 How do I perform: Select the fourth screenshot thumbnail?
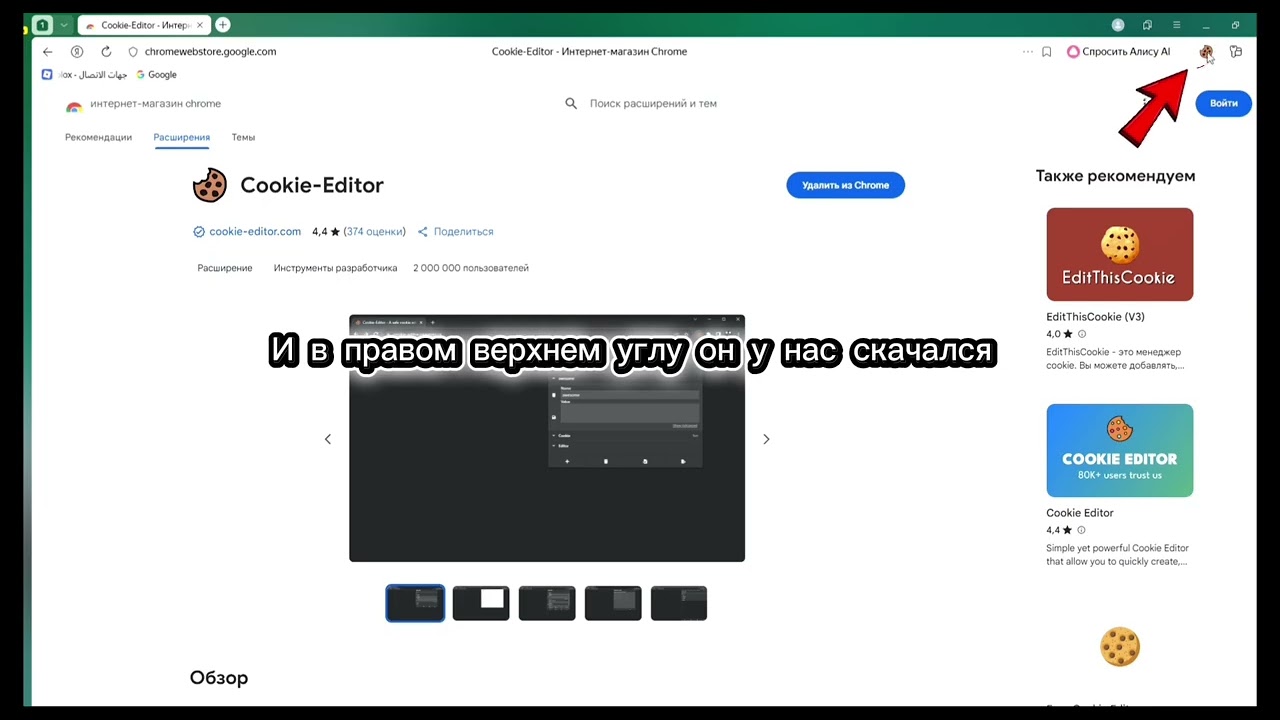(x=613, y=603)
